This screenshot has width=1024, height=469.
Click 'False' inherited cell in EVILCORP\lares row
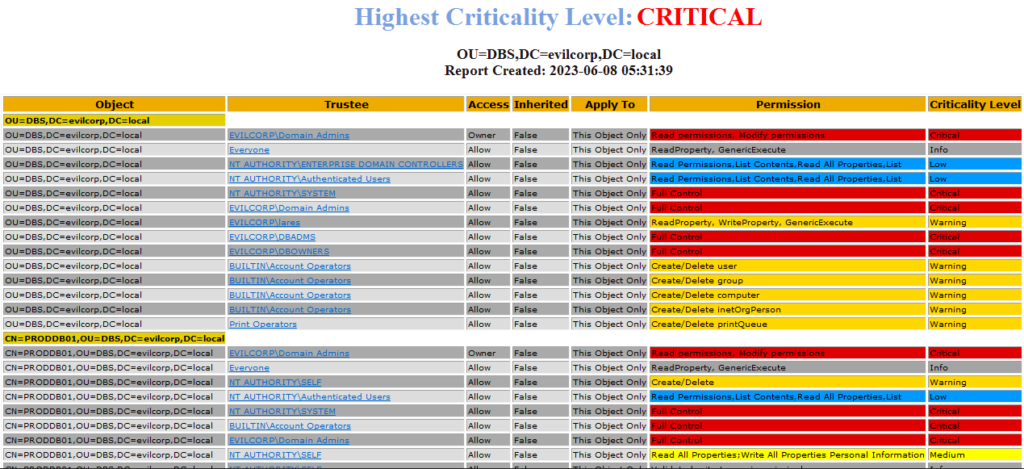pos(541,222)
